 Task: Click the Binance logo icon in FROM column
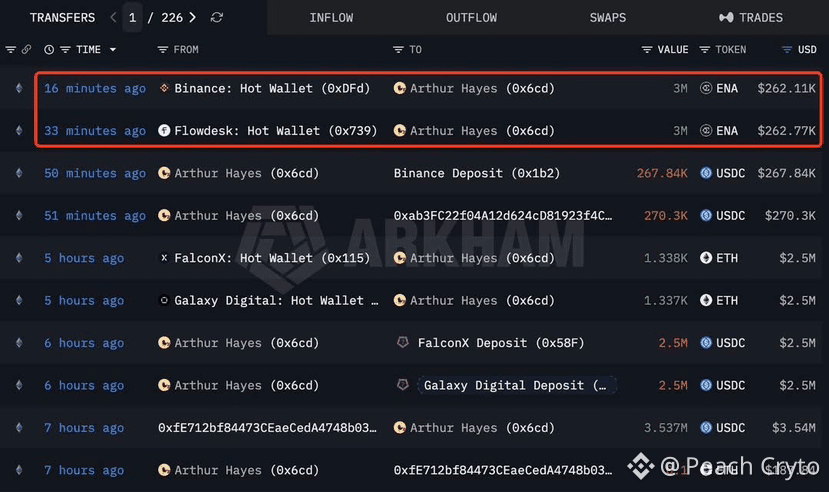click(x=164, y=88)
